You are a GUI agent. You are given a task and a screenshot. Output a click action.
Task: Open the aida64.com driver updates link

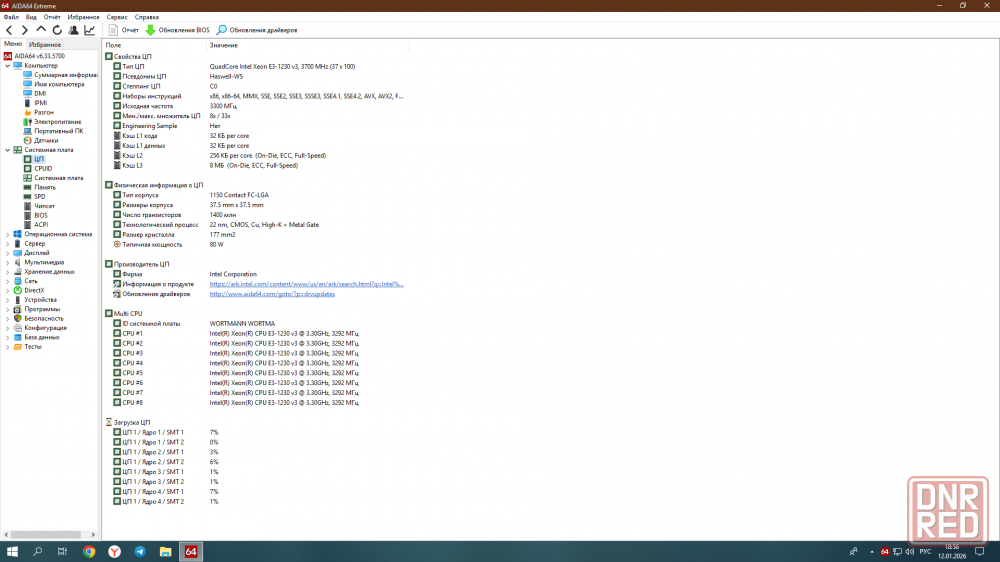click(272, 294)
